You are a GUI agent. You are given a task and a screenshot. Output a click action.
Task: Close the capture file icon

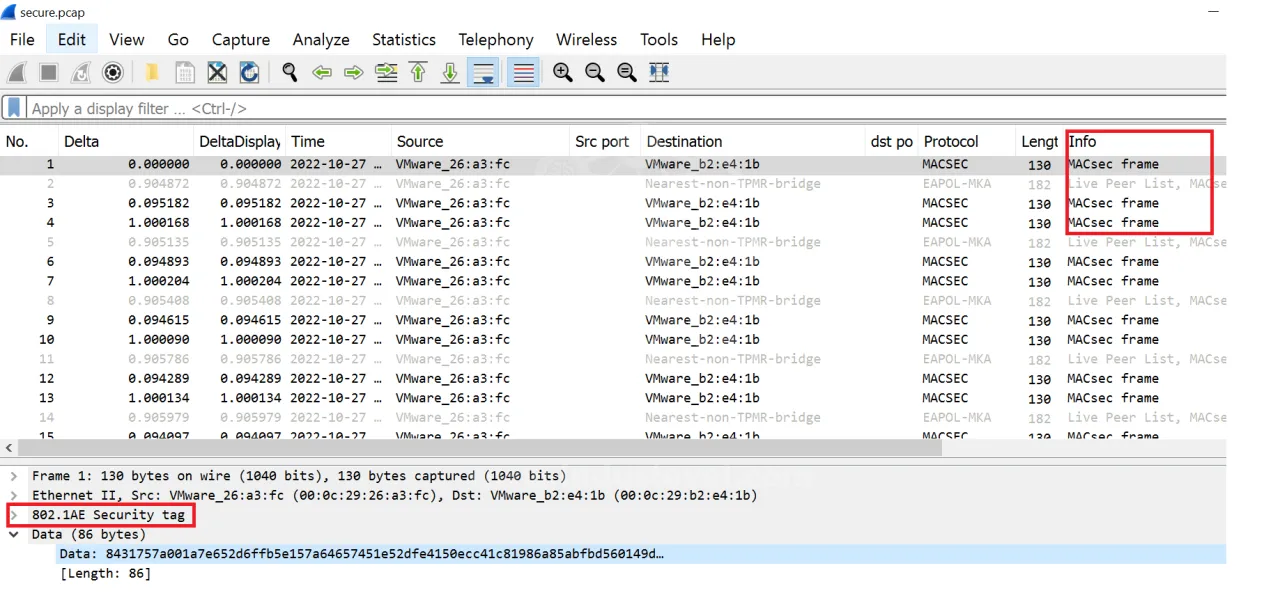click(217, 72)
